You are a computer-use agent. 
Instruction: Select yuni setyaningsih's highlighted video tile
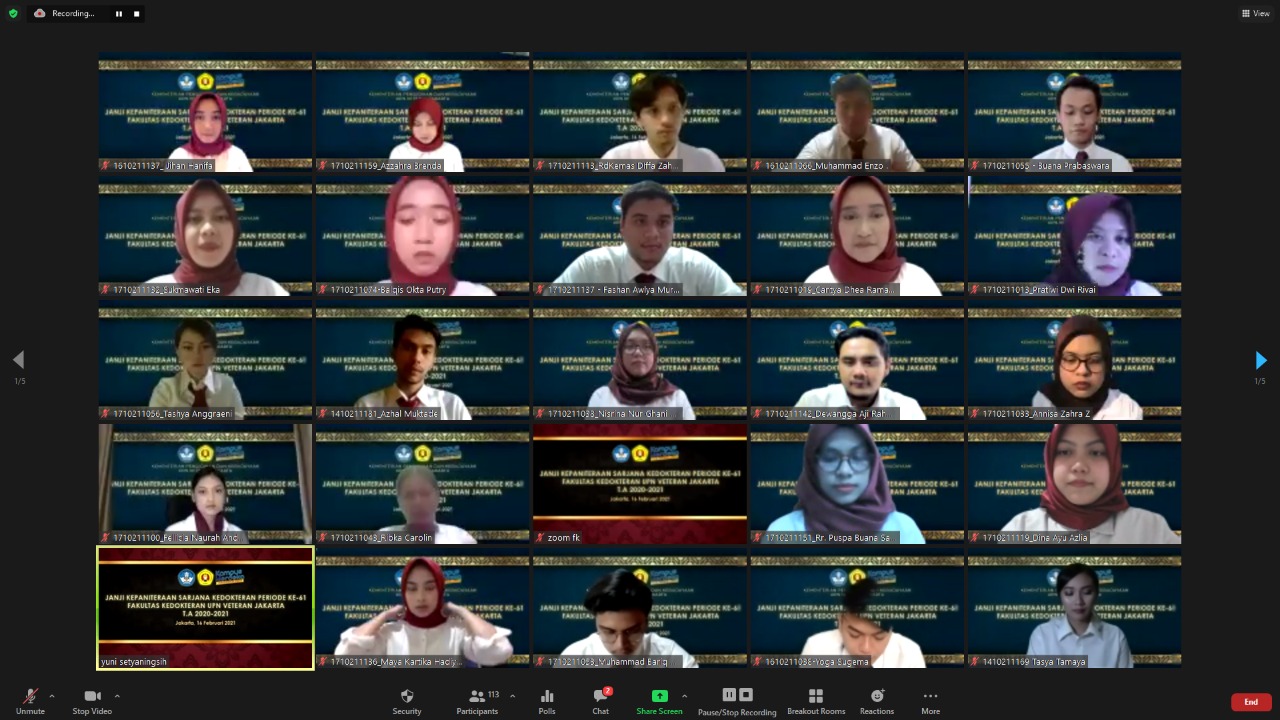point(205,607)
